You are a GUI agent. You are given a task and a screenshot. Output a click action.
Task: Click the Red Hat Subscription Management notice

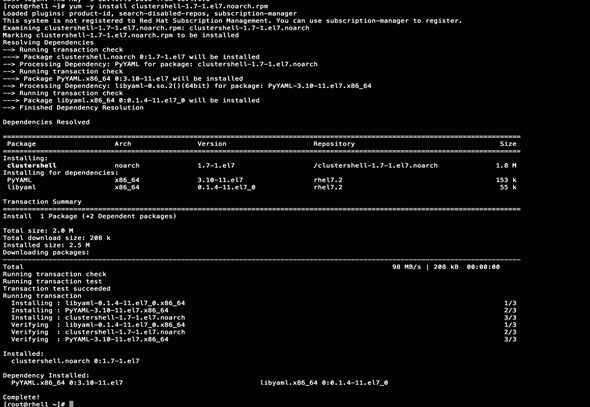[232, 21]
